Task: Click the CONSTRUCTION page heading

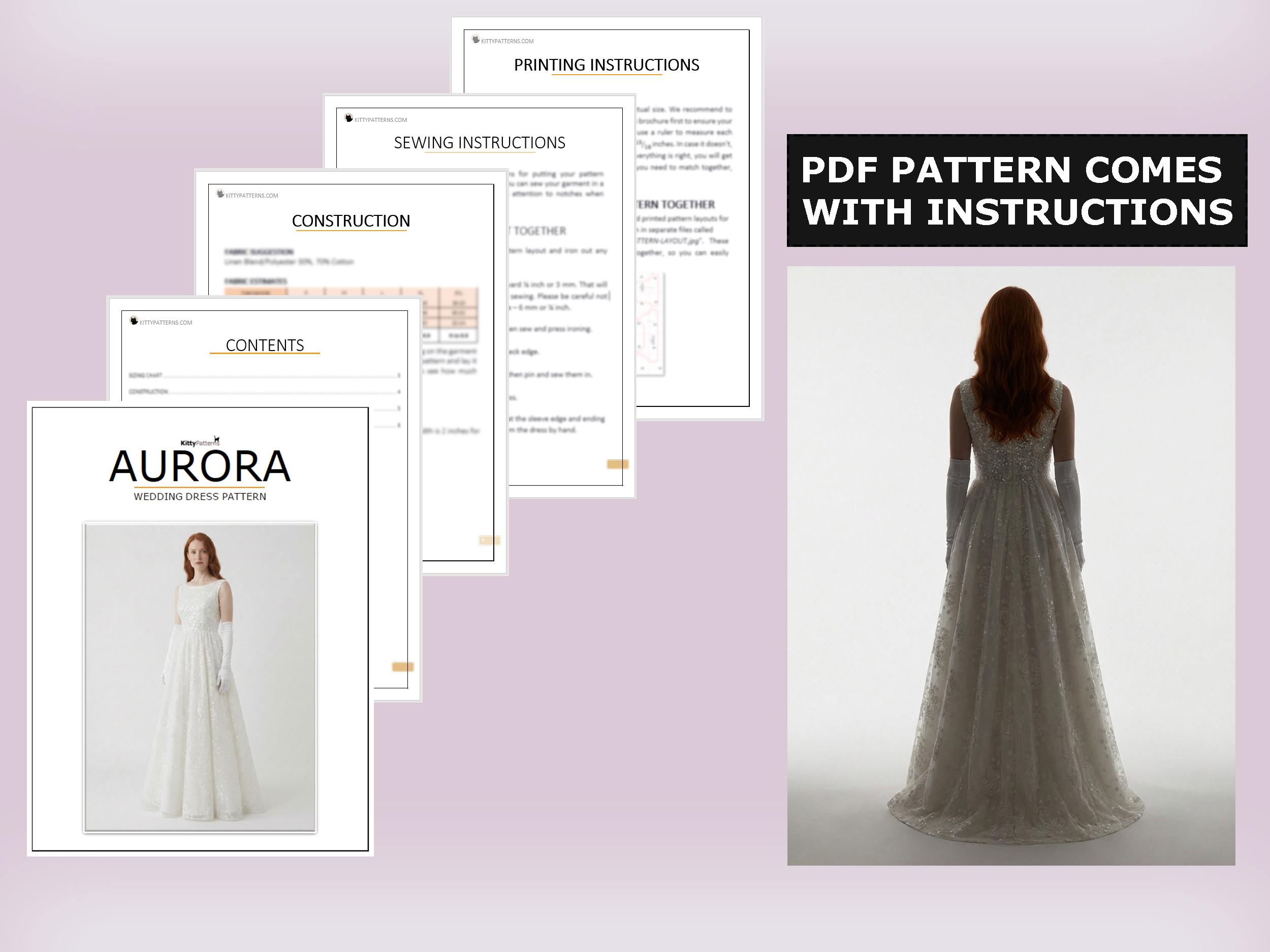Action: coord(351,221)
